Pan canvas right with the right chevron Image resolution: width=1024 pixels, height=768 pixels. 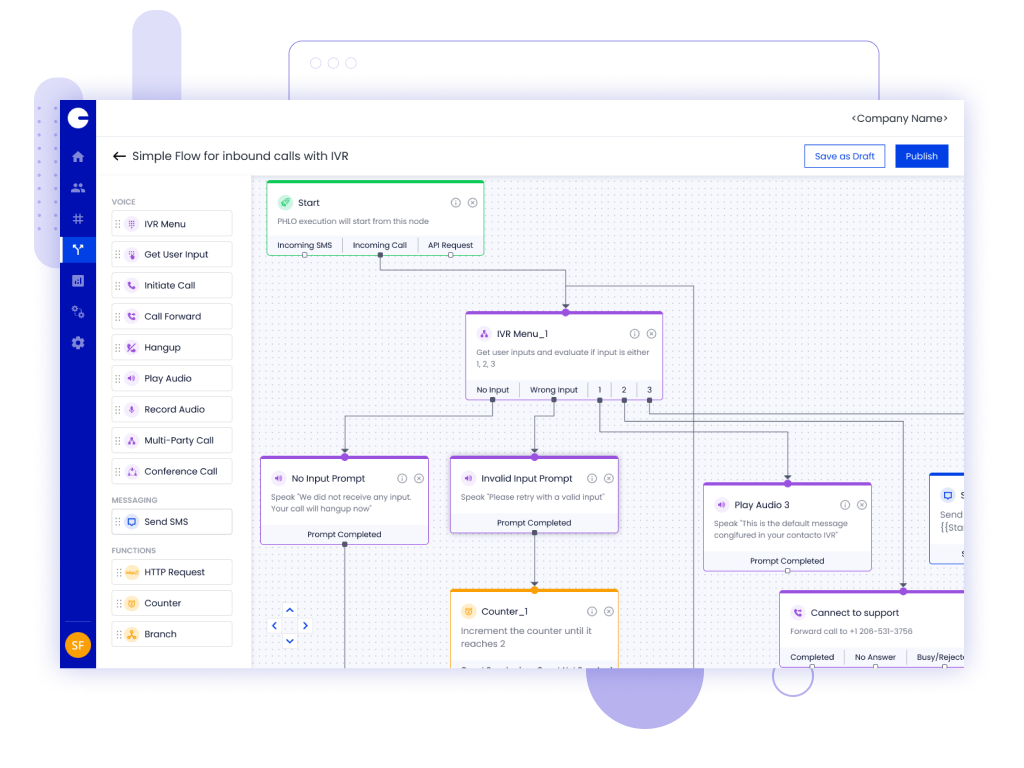click(x=306, y=626)
